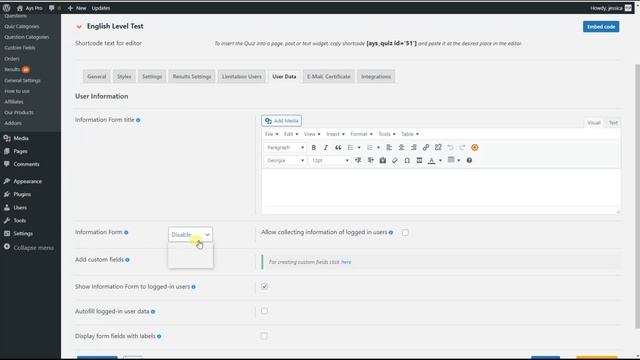Switch to the Results Settings tab
640x360 pixels.
click(192, 76)
